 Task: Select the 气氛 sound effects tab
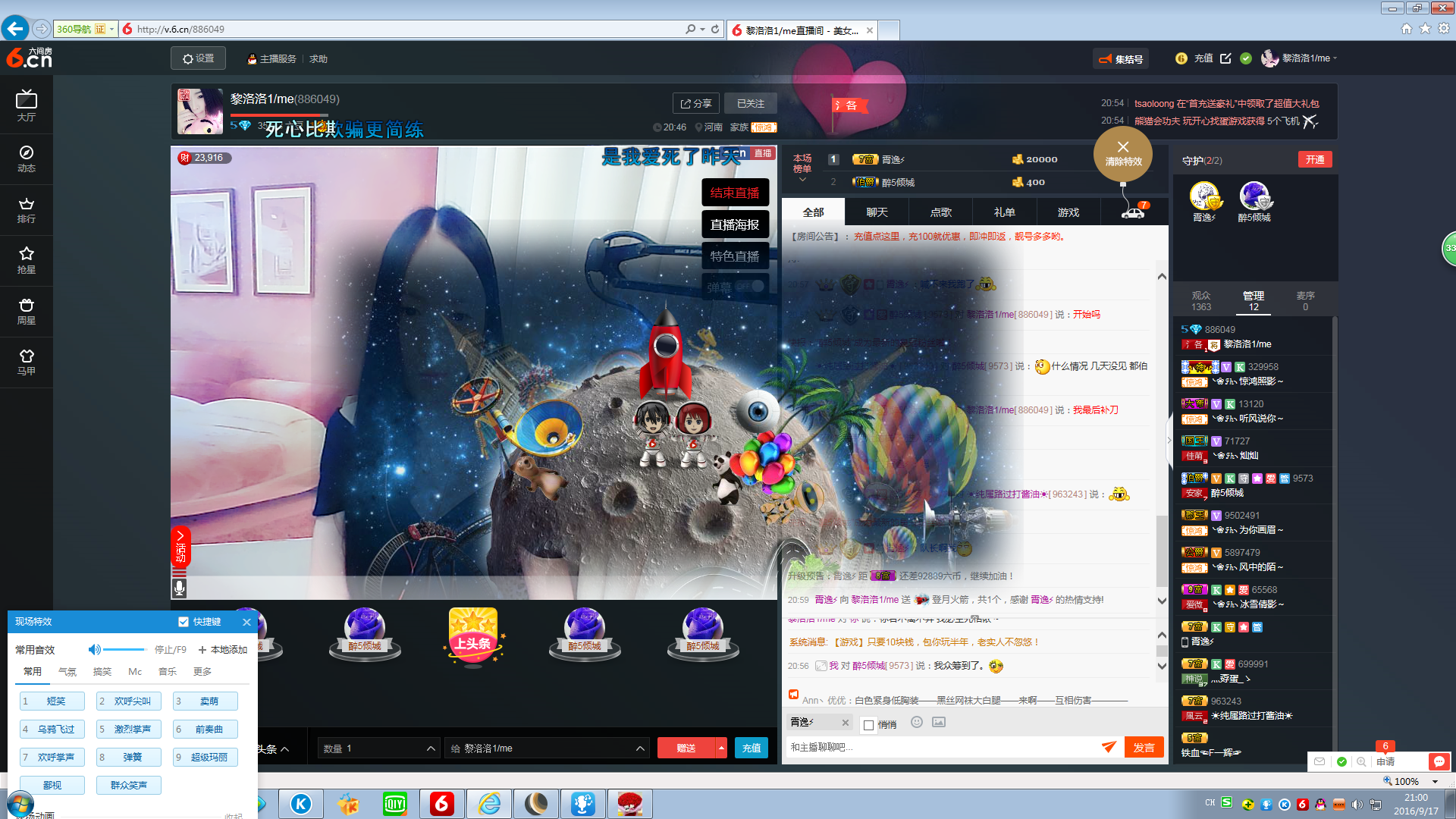[67, 672]
